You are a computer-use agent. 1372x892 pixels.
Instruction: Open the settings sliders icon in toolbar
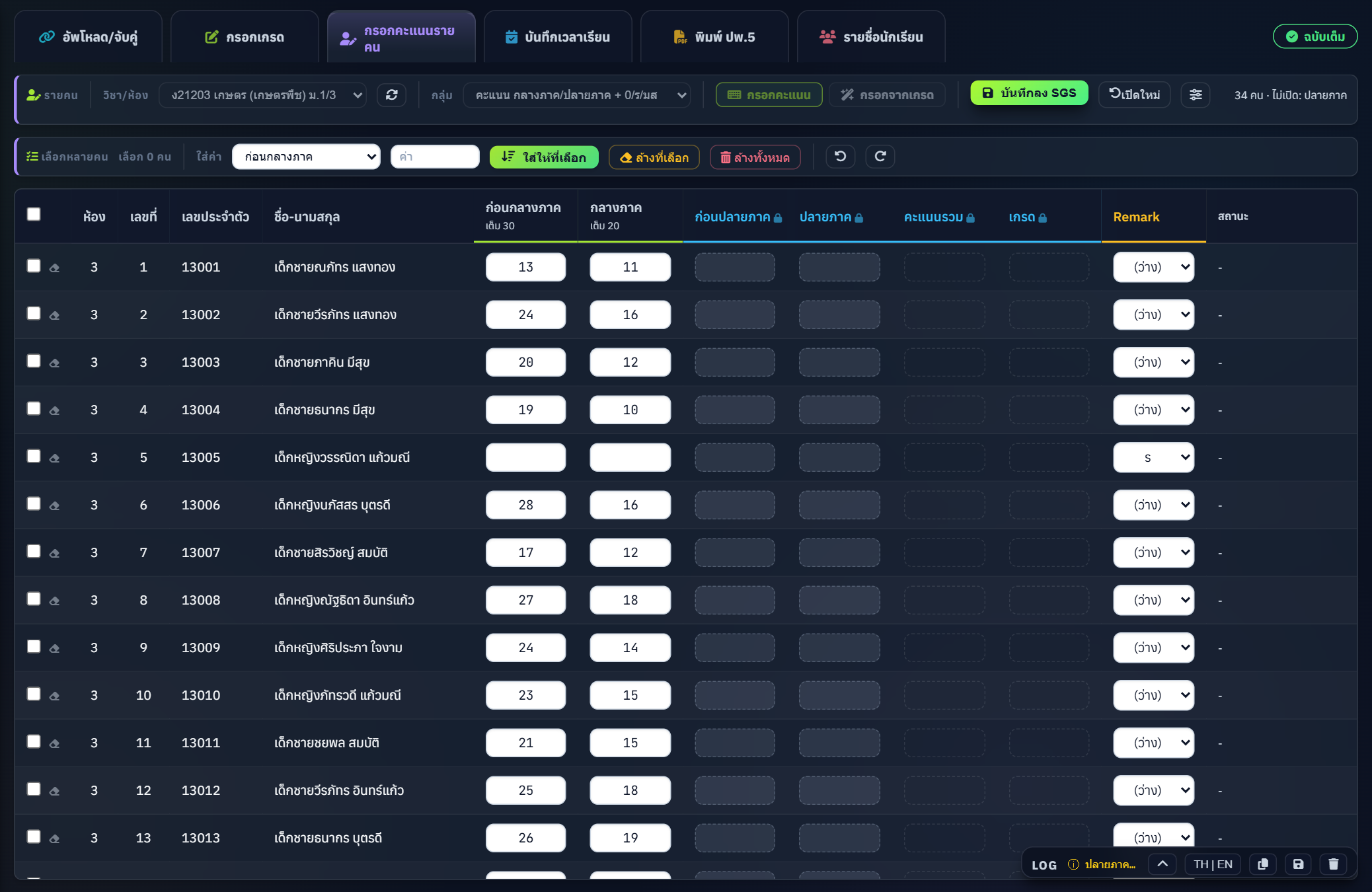(x=1196, y=94)
